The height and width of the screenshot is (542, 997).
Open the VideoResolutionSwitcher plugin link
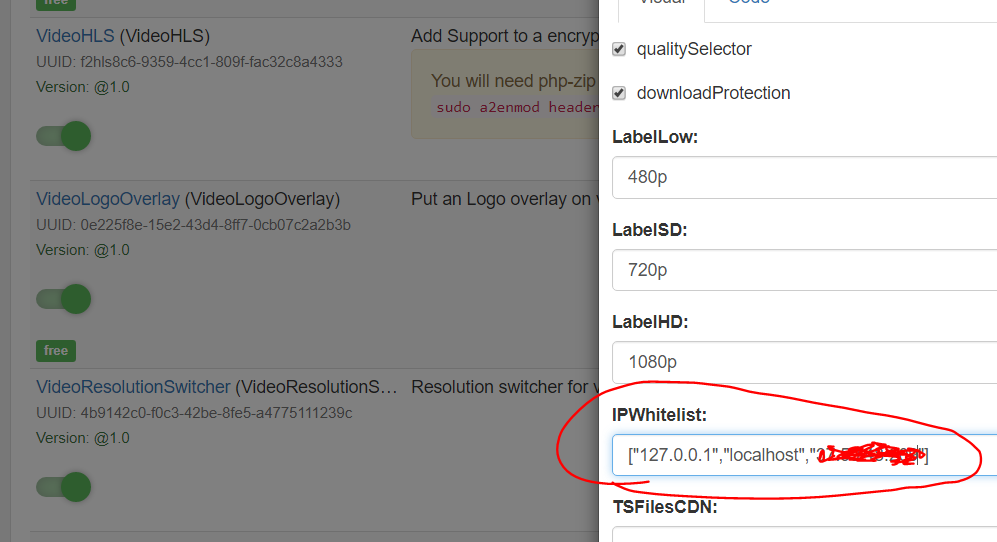[x=133, y=387]
